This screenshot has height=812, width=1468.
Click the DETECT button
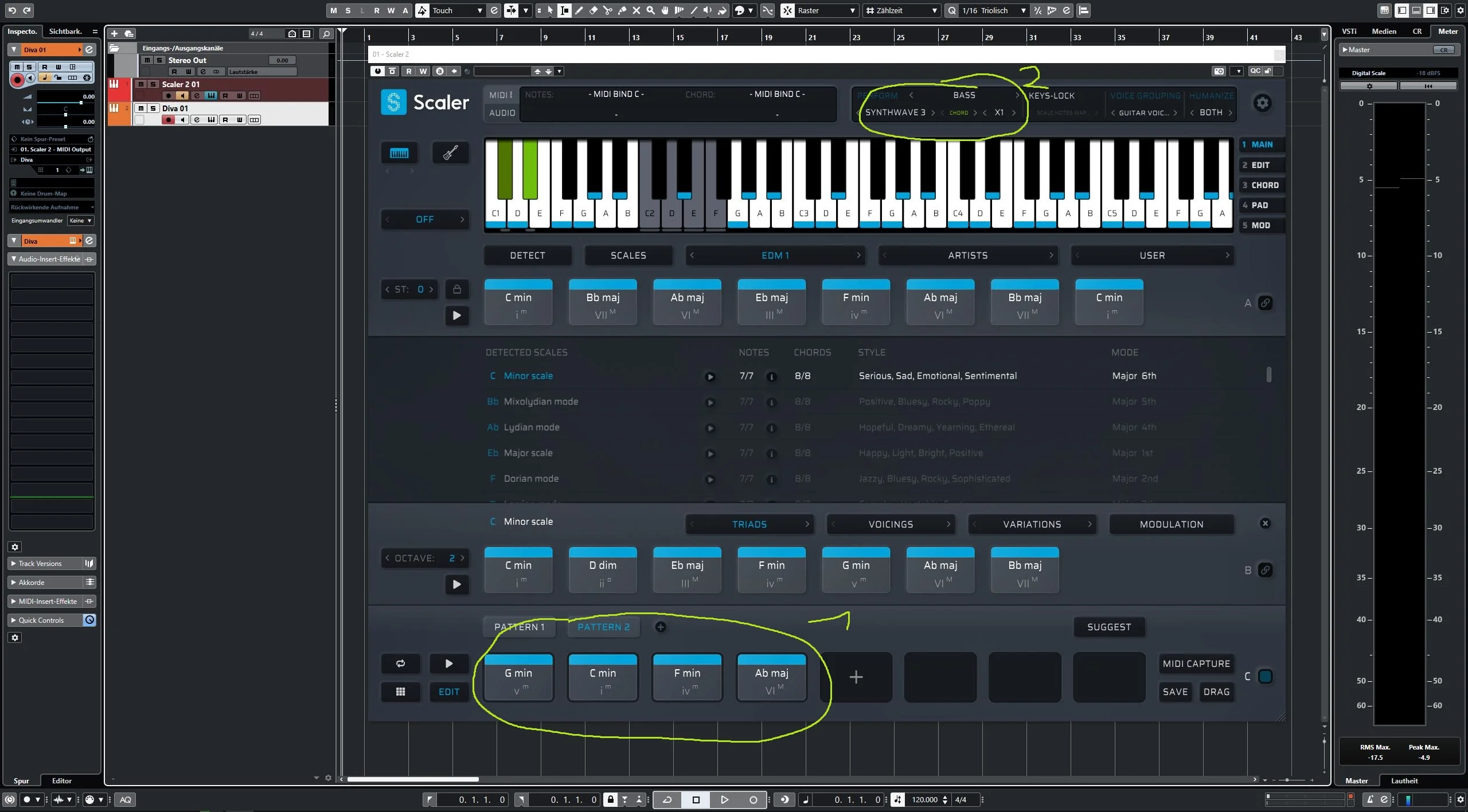tap(528, 255)
